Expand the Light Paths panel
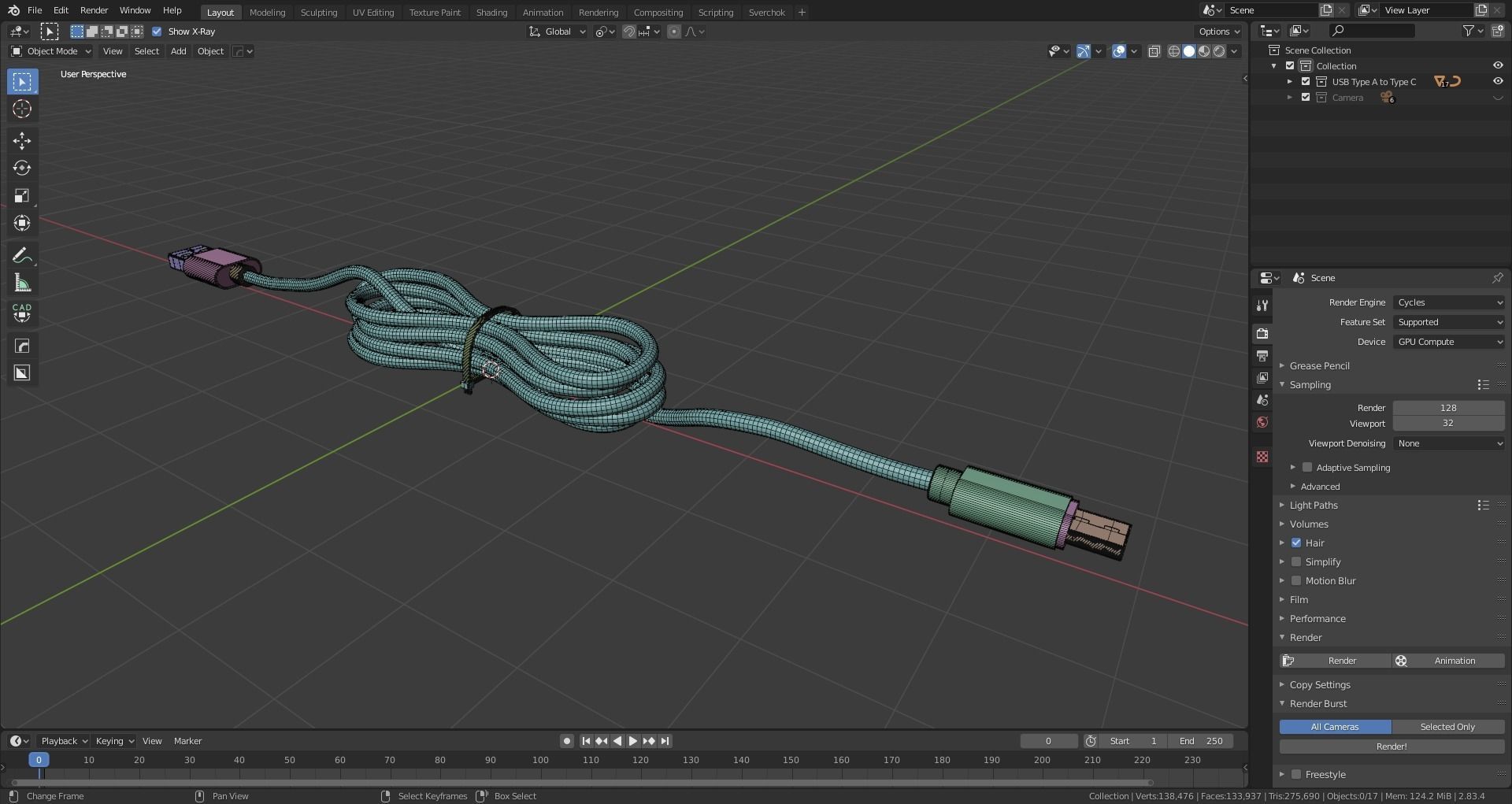The width and height of the screenshot is (1512, 804). point(1314,506)
